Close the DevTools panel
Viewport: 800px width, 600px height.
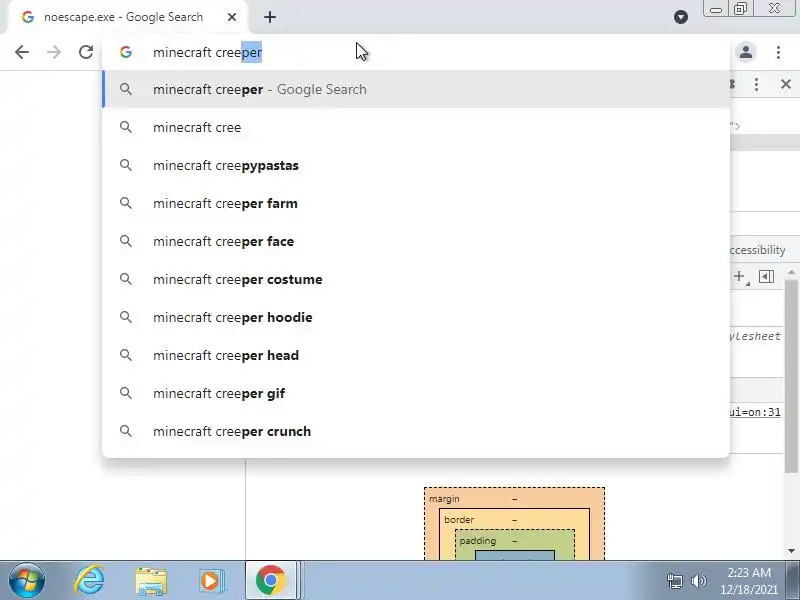[x=786, y=84]
